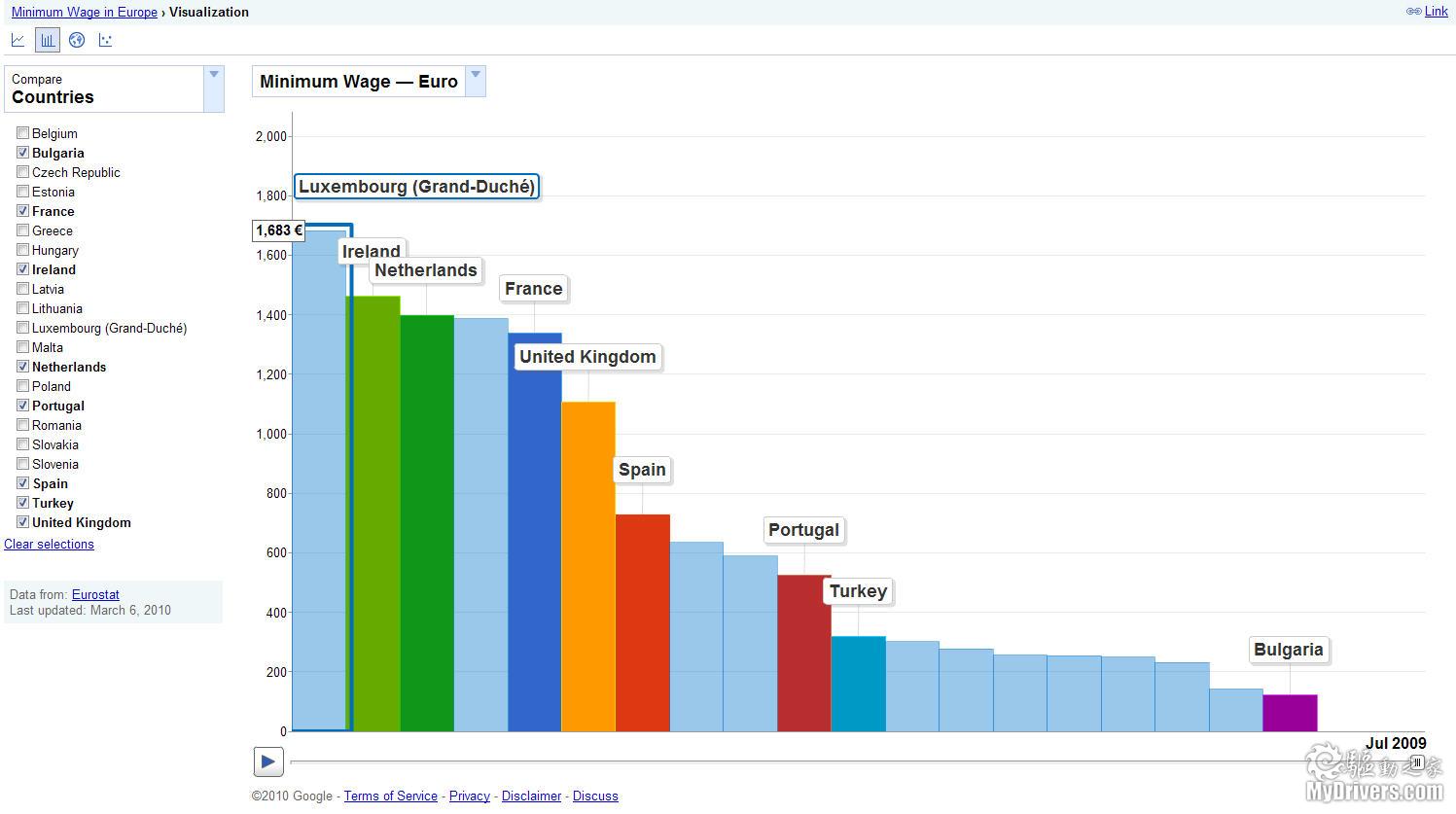Image resolution: width=1456 pixels, height=814 pixels.
Task: Click the time slider handle at Jul 2009
Action: (1417, 762)
